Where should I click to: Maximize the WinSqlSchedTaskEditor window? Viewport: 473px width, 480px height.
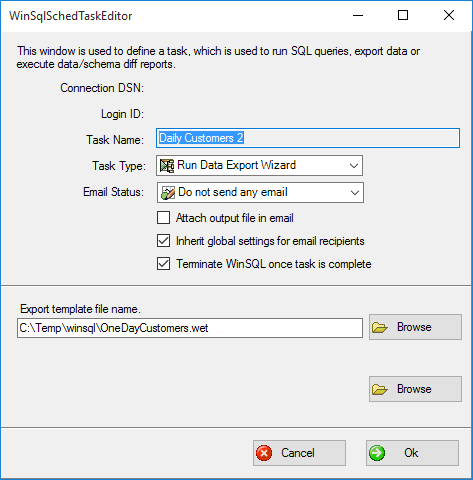pyautogui.click(x=403, y=15)
